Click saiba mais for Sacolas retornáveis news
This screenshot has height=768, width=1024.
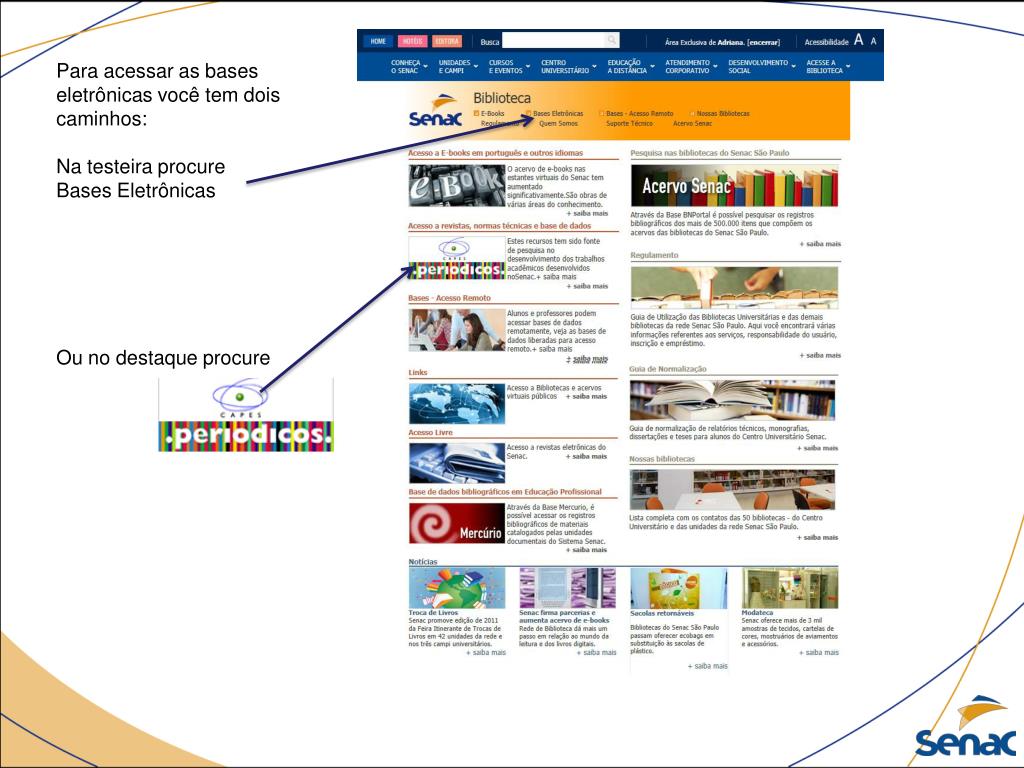(x=707, y=666)
